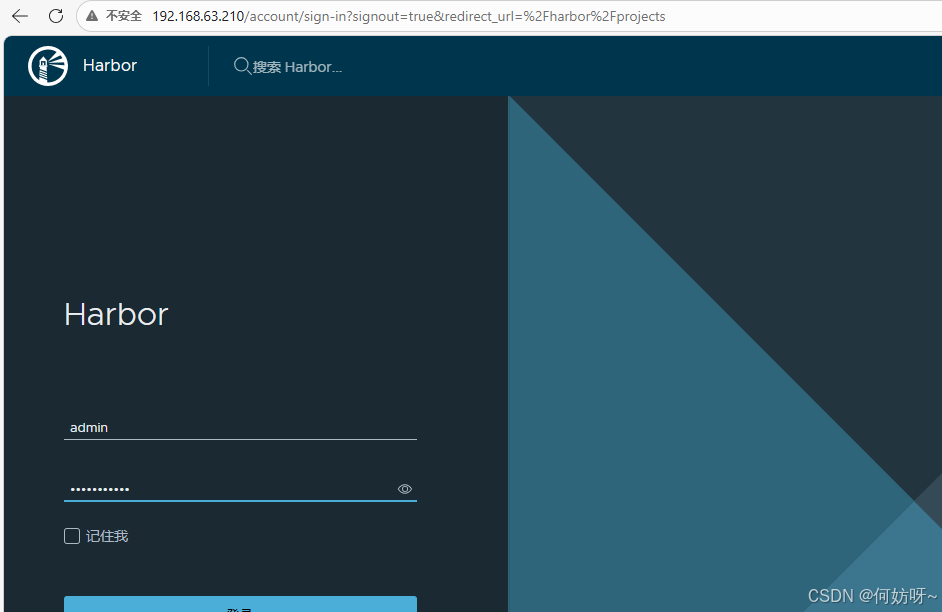Click the address bar URL
The width and height of the screenshot is (942, 612).
pyautogui.click(x=409, y=16)
